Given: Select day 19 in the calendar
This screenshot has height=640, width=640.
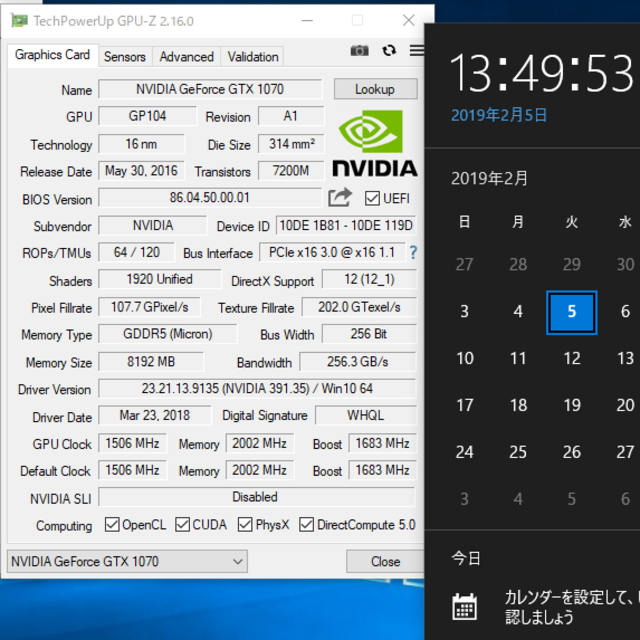Looking at the screenshot, I should [x=572, y=405].
